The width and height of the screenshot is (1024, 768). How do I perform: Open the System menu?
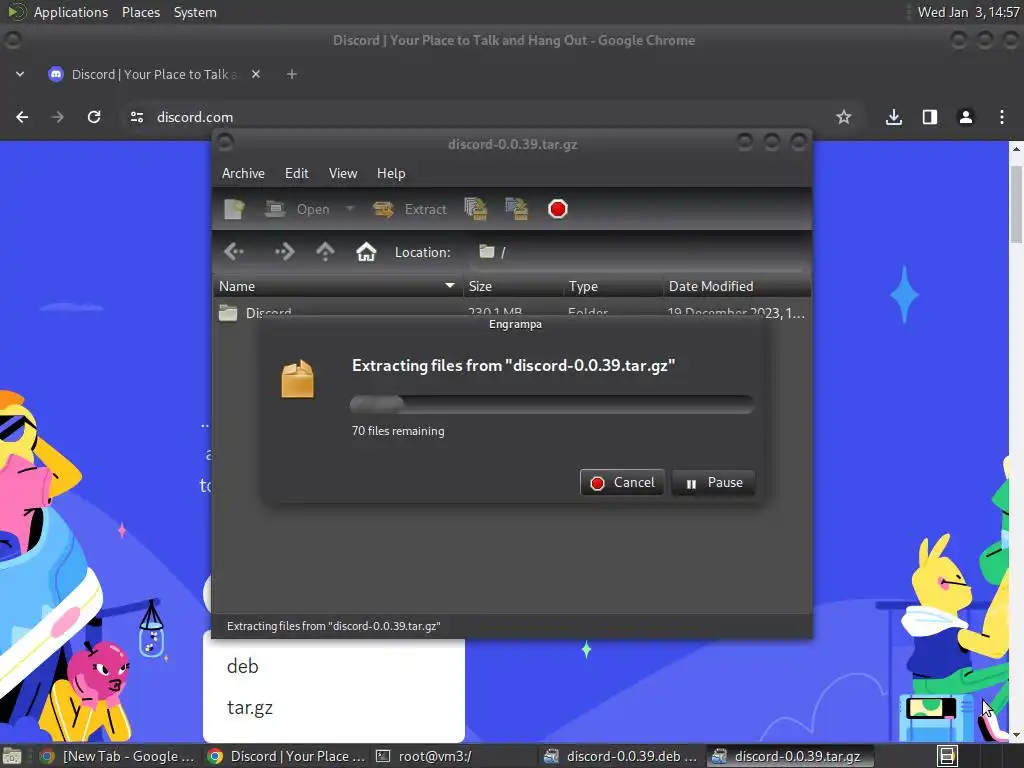tap(195, 12)
